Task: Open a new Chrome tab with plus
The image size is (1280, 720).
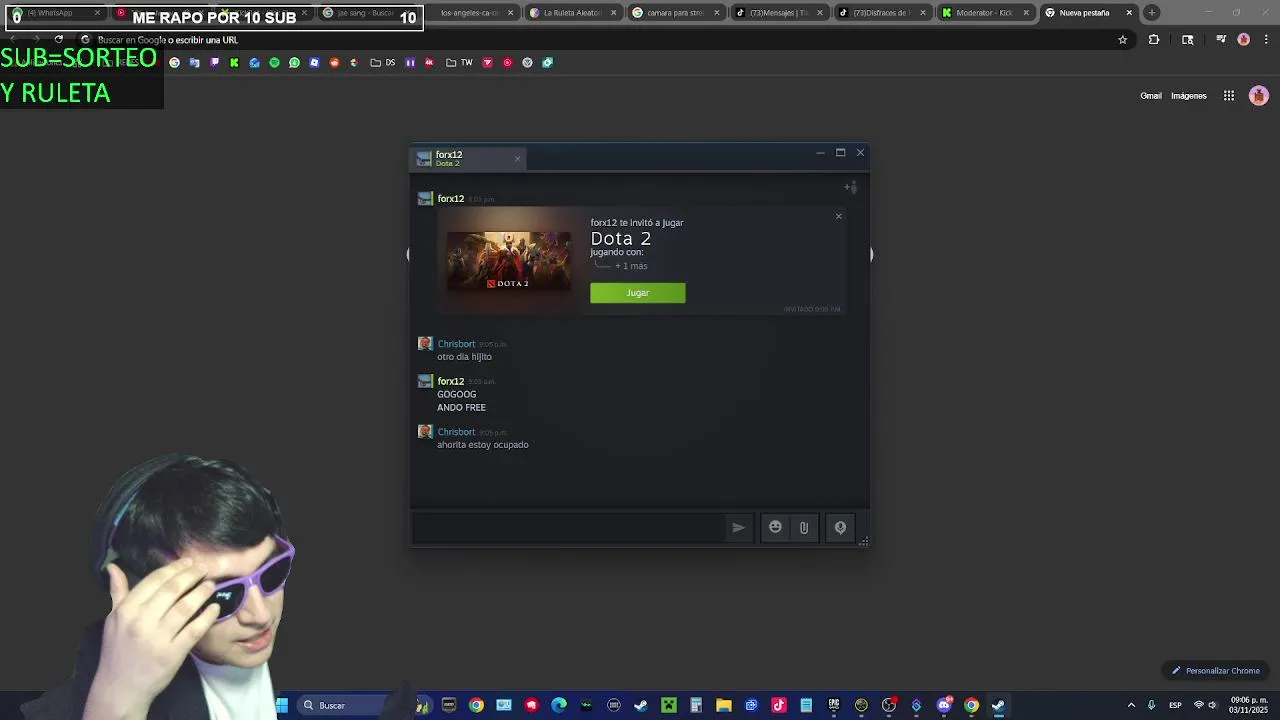Action: pos(1152,13)
